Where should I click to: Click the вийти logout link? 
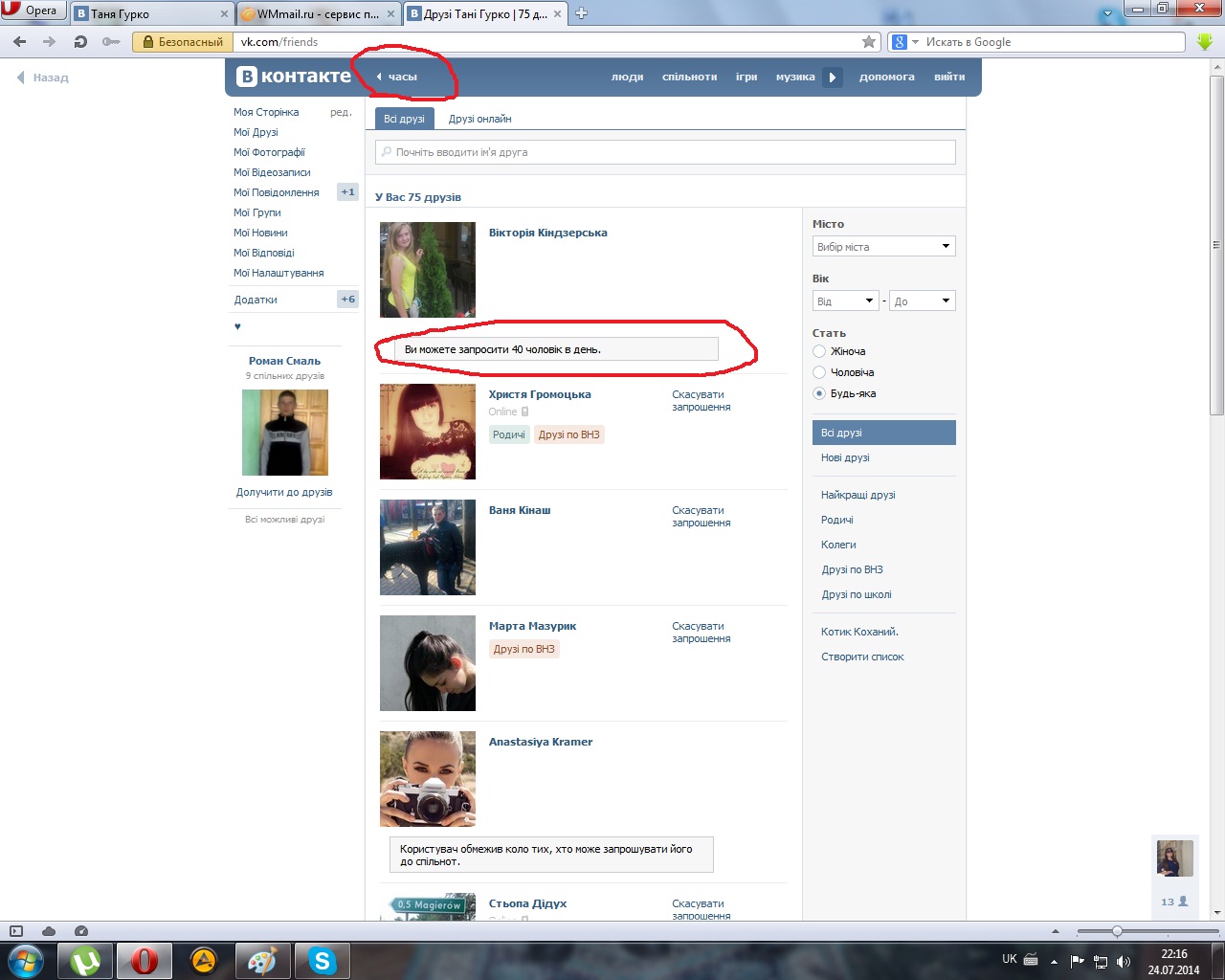[x=949, y=77]
